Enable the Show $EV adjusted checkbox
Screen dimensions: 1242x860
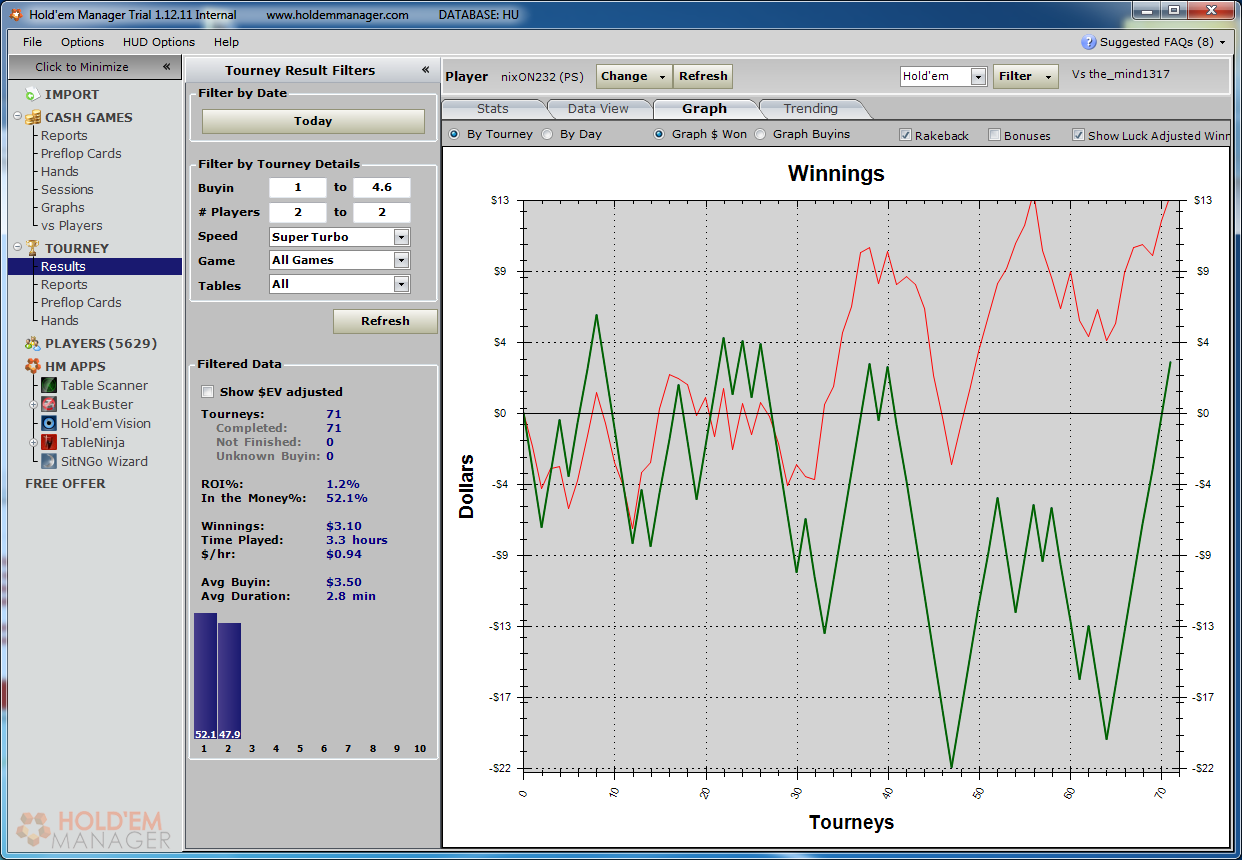[x=208, y=392]
